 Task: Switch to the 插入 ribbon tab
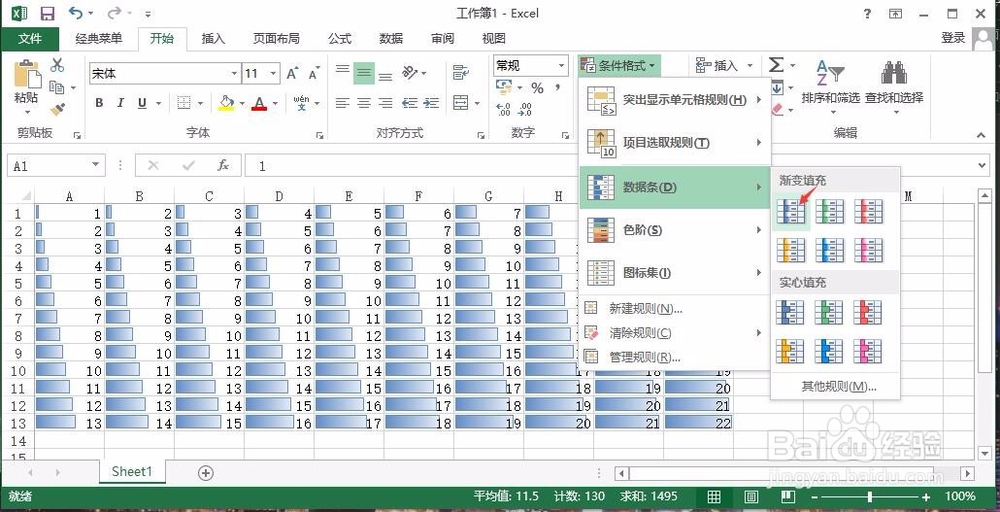click(213, 39)
